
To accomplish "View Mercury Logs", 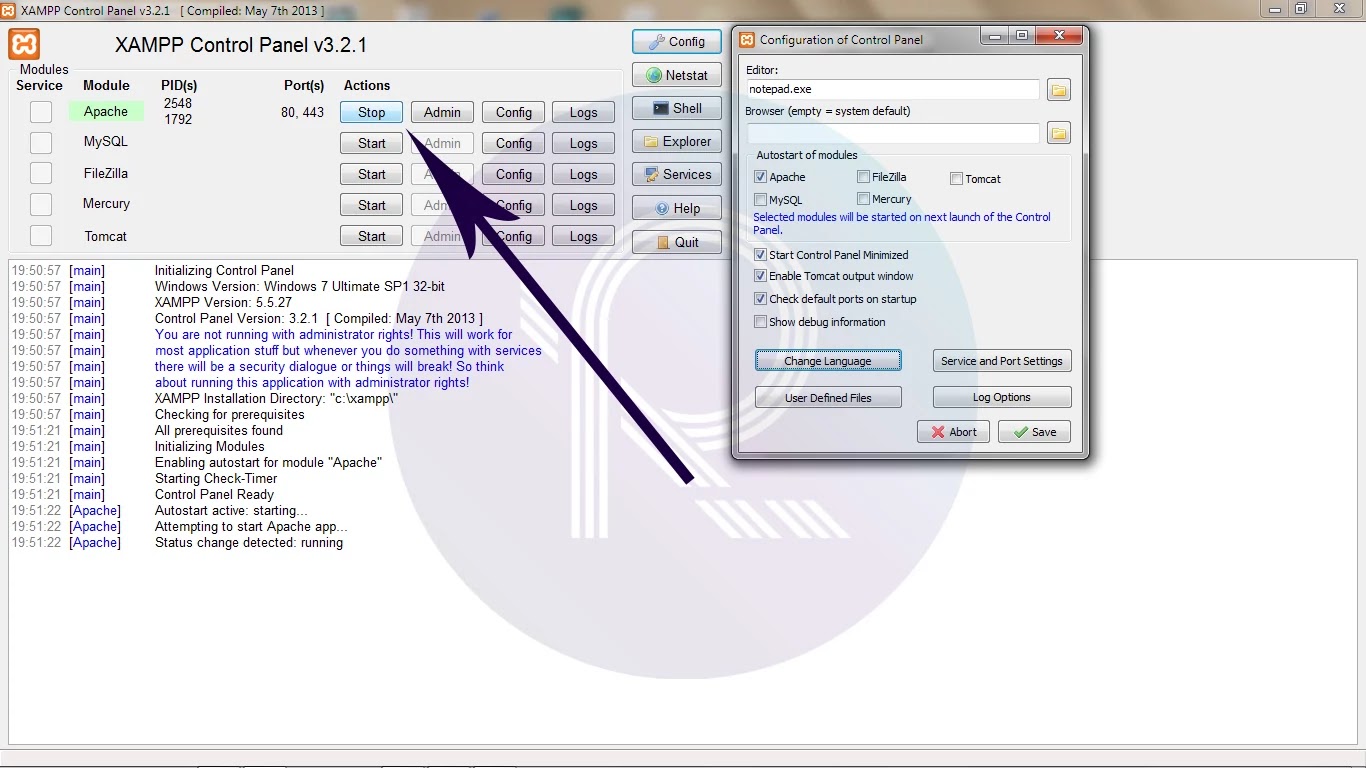I will coord(583,206).
